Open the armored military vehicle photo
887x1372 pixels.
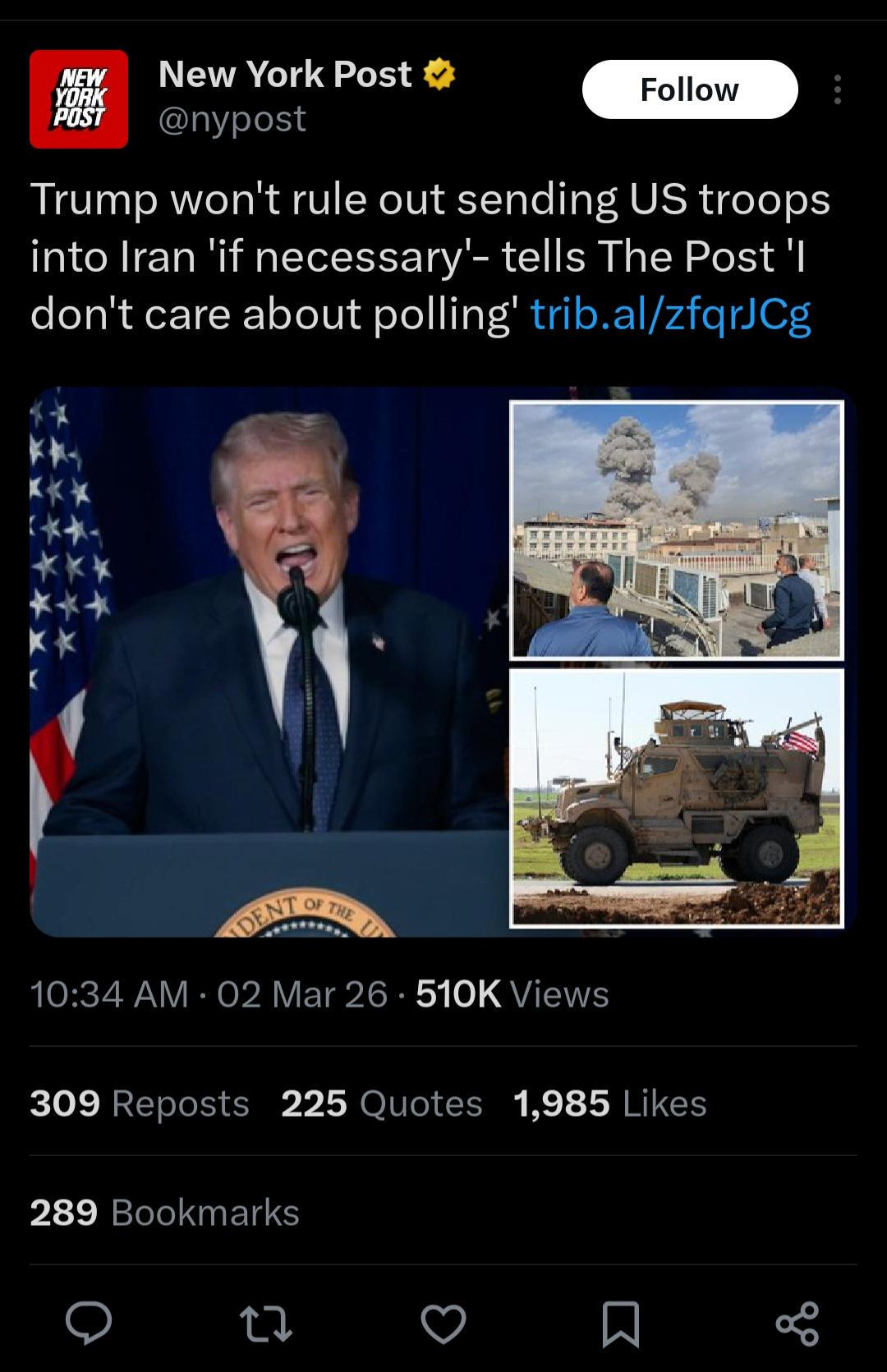click(676, 798)
